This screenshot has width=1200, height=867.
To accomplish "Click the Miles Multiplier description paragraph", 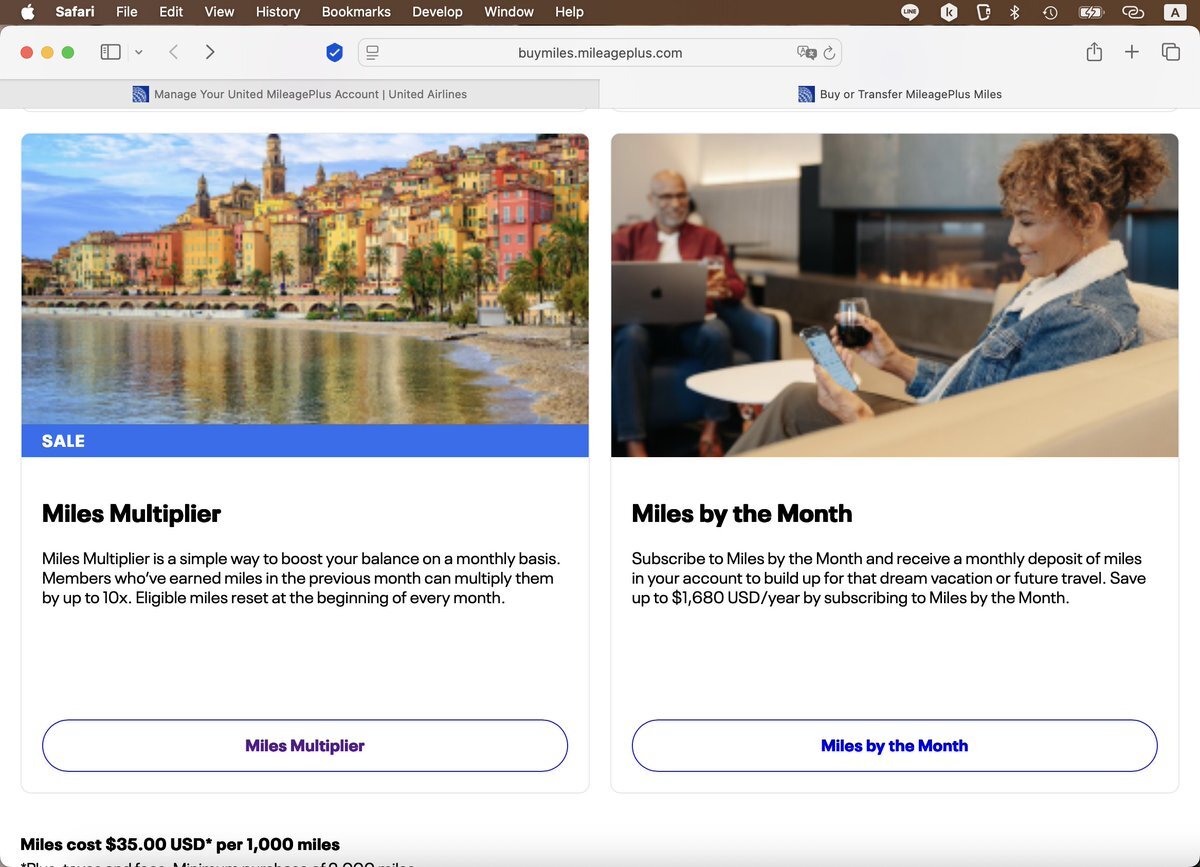I will click(x=301, y=578).
